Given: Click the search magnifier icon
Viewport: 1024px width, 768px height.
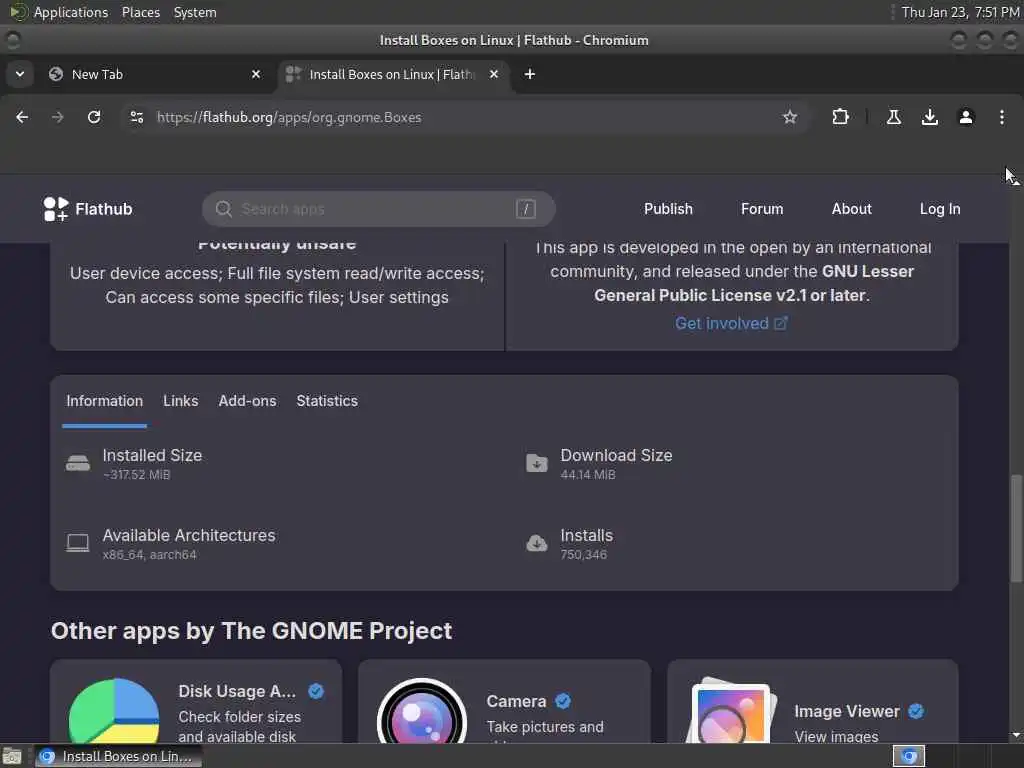Looking at the screenshot, I should tap(223, 209).
